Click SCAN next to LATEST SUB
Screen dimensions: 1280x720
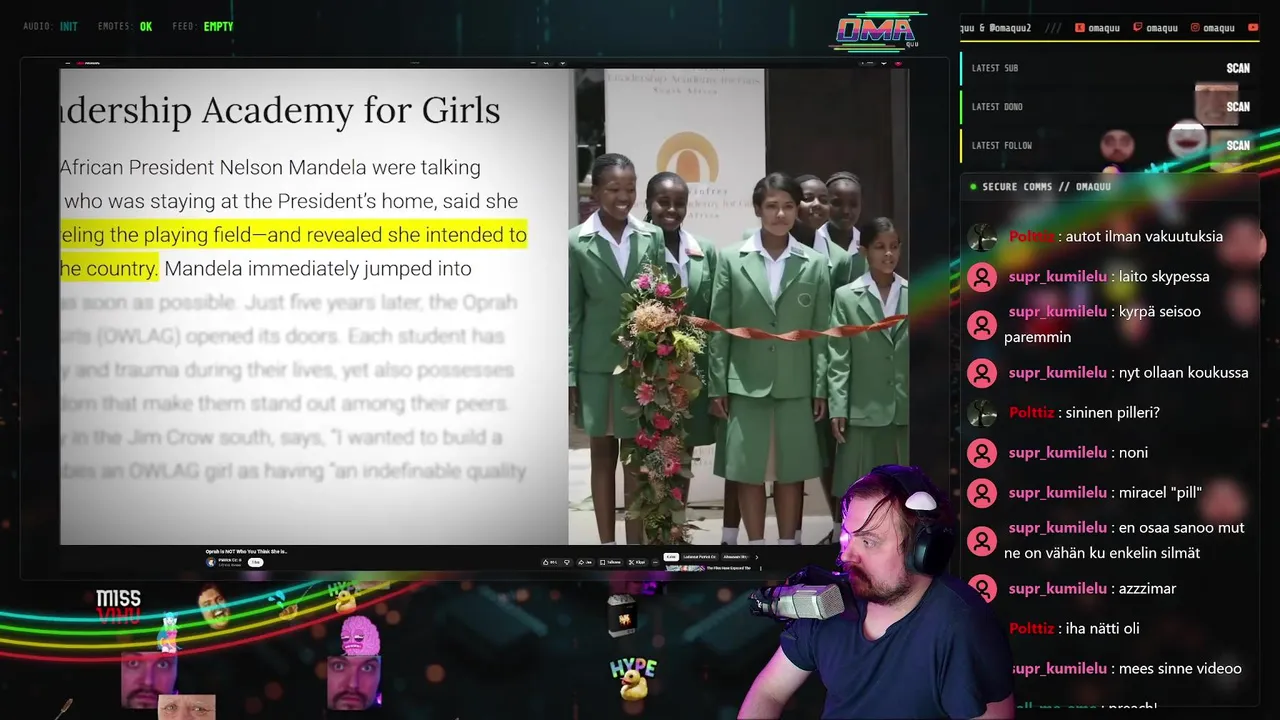pos(1238,68)
